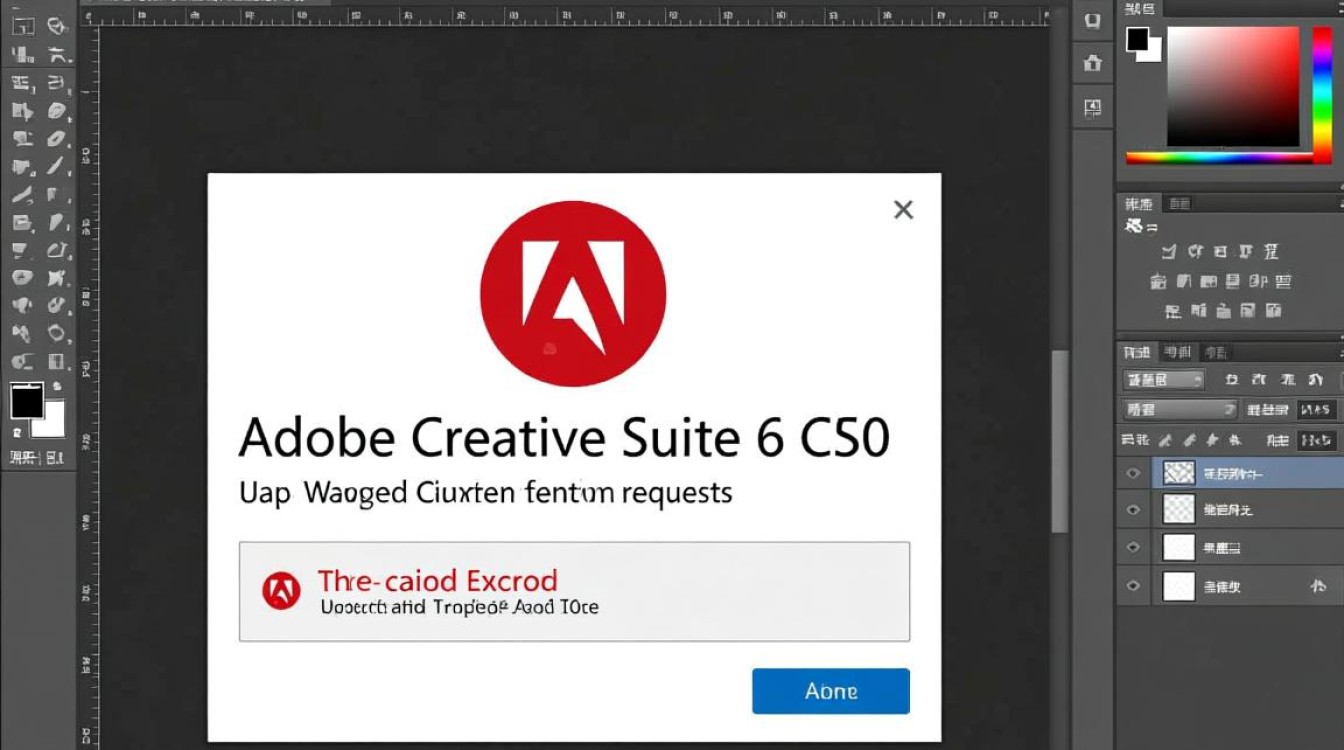Click the thumbnail of the highlighted top layer
The height and width of the screenshot is (750, 1344).
pyautogui.click(x=1179, y=472)
